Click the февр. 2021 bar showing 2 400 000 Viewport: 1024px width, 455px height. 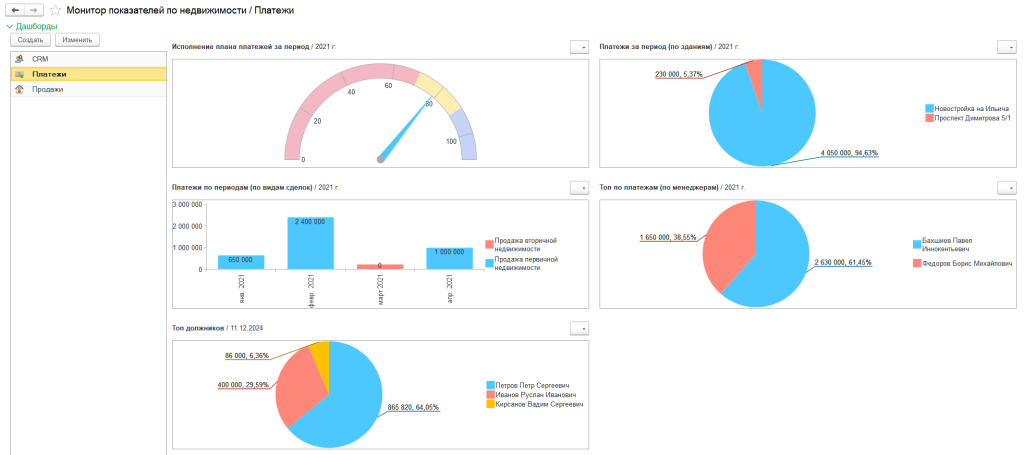point(310,243)
